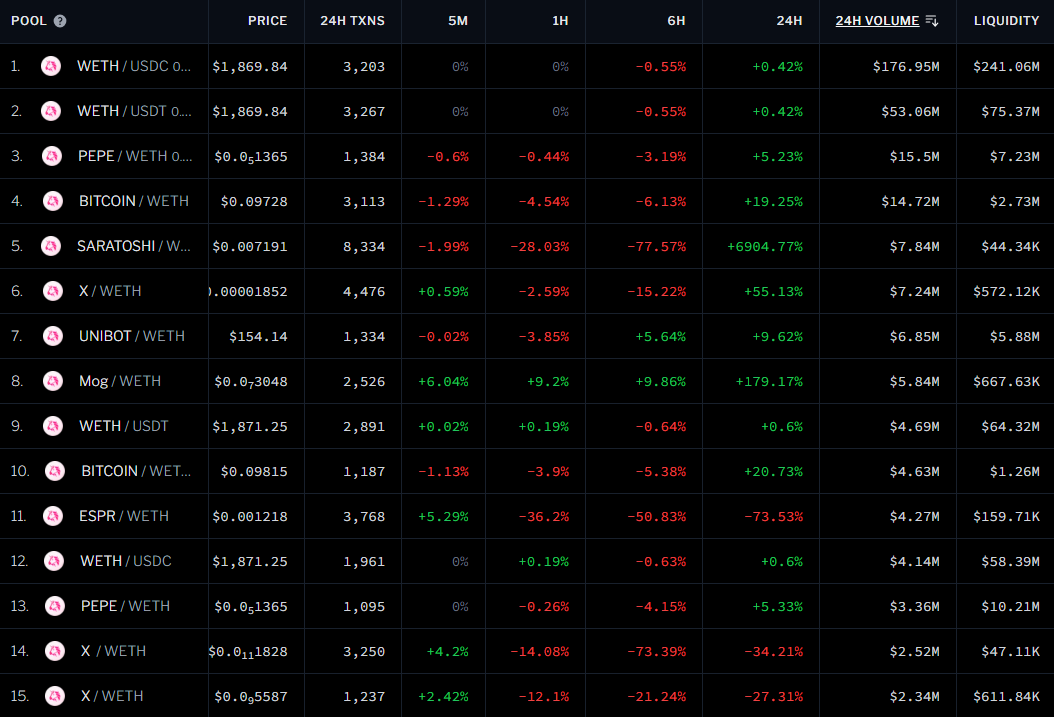Click the LIQUIDITY column header
The image size is (1054, 717).
pyautogui.click(x=1006, y=21)
